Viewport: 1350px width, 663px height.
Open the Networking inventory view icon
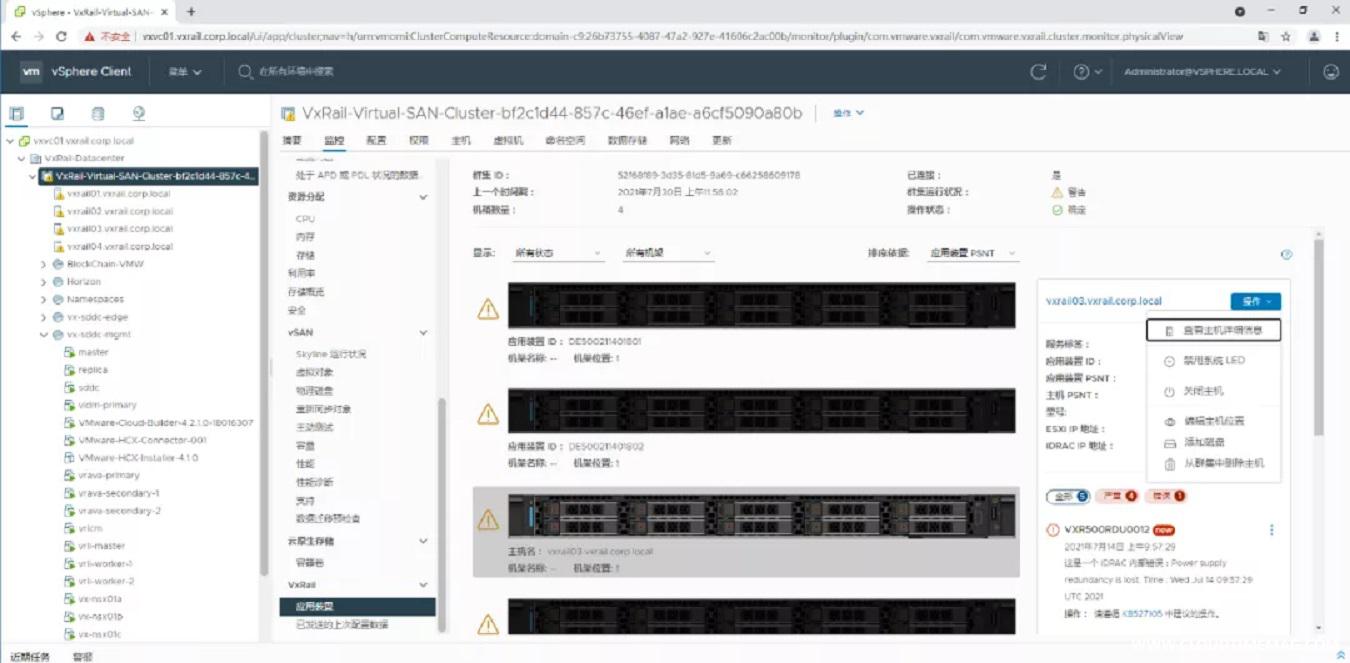[x=139, y=113]
